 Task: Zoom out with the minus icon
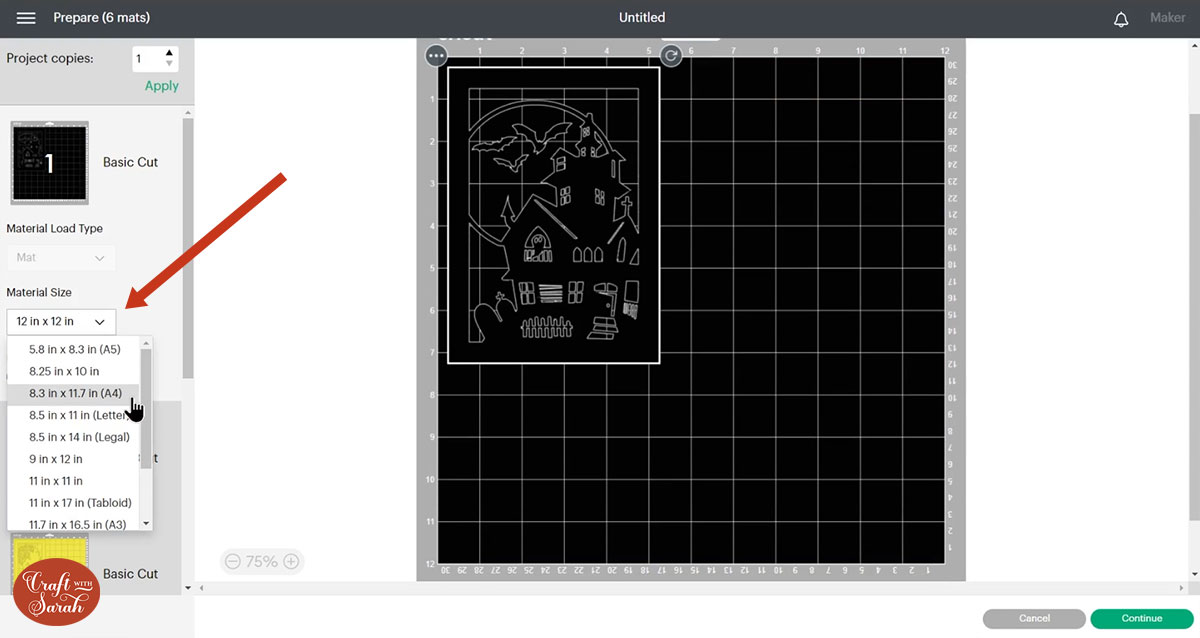click(x=233, y=562)
